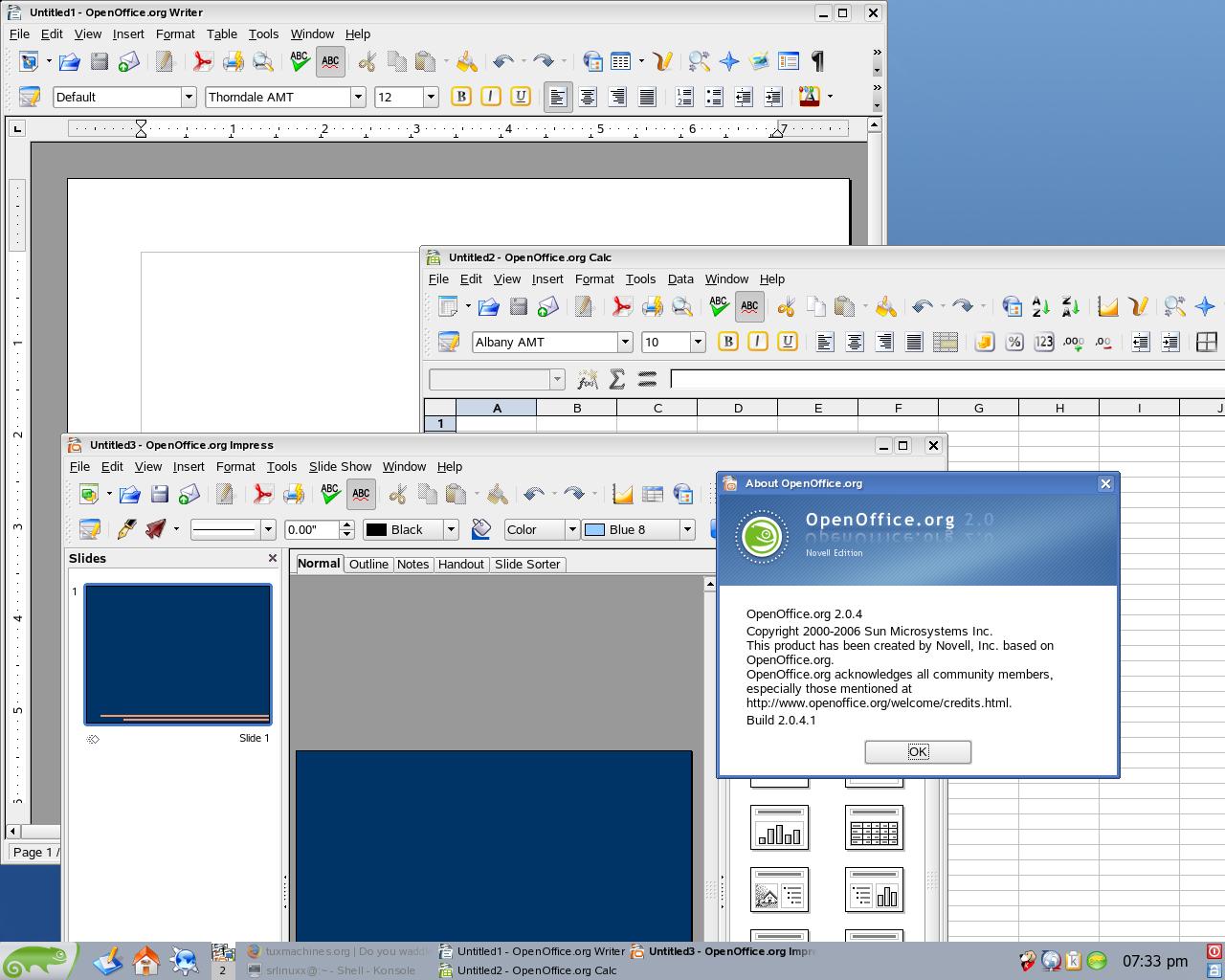1225x980 pixels.
Task: Open the Data menu in Calc
Action: [680, 278]
